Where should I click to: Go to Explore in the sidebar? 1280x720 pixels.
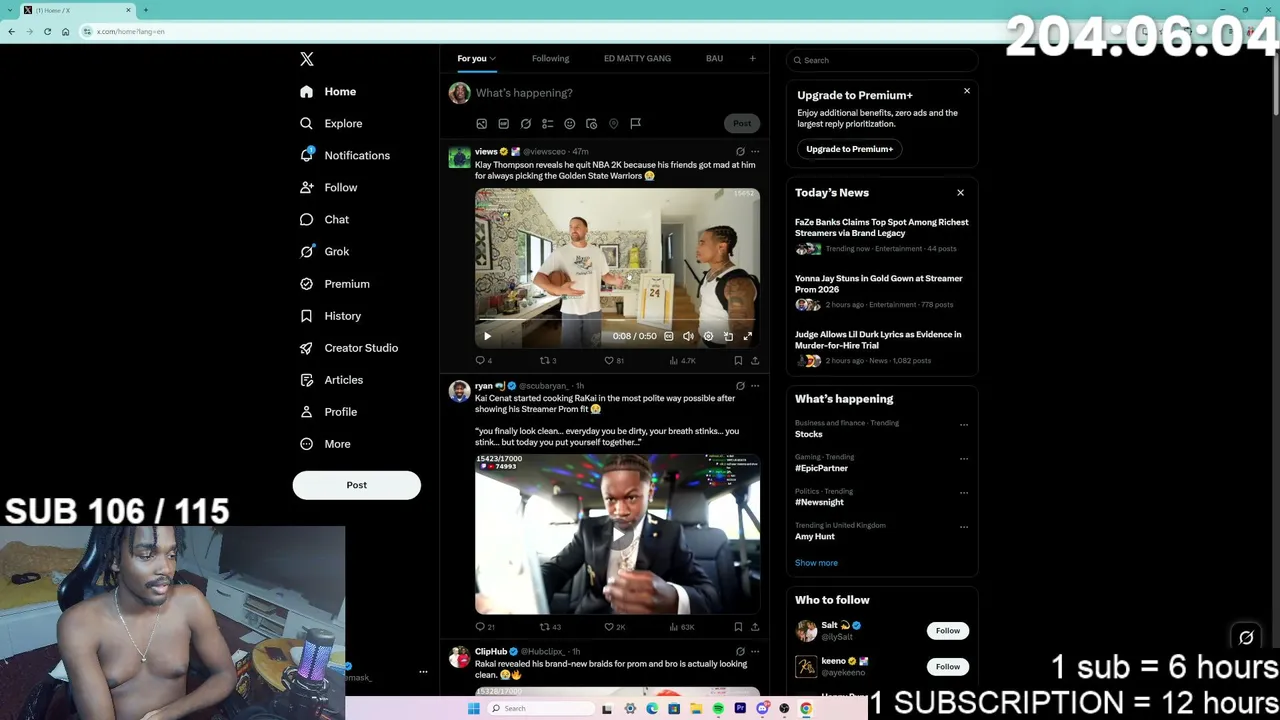click(x=331, y=123)
